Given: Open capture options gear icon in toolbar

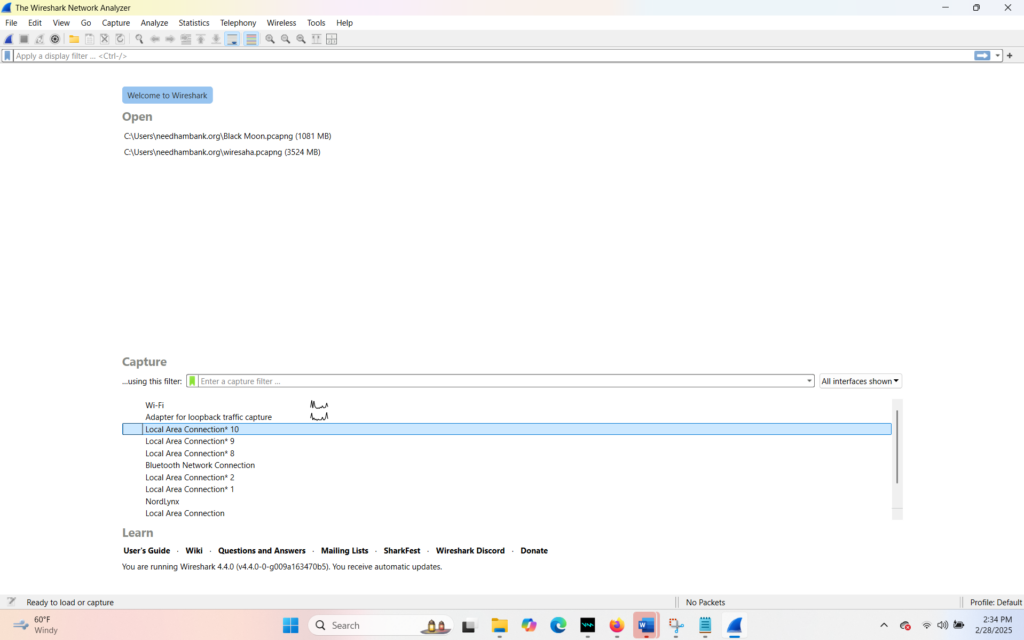Looking at the screenshot, I should click(x=55, y=39).
